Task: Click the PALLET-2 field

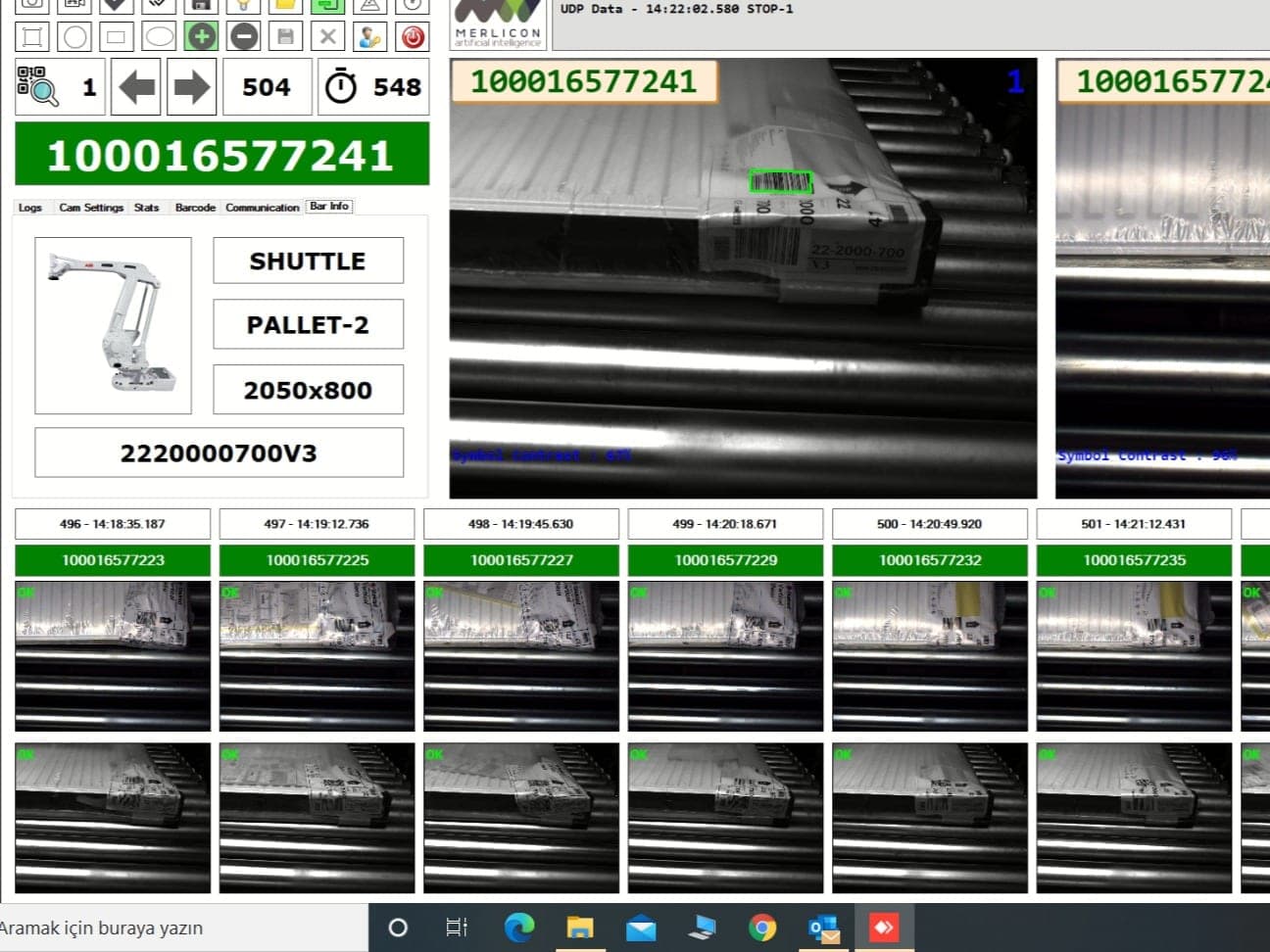Action: pos(308,324)
